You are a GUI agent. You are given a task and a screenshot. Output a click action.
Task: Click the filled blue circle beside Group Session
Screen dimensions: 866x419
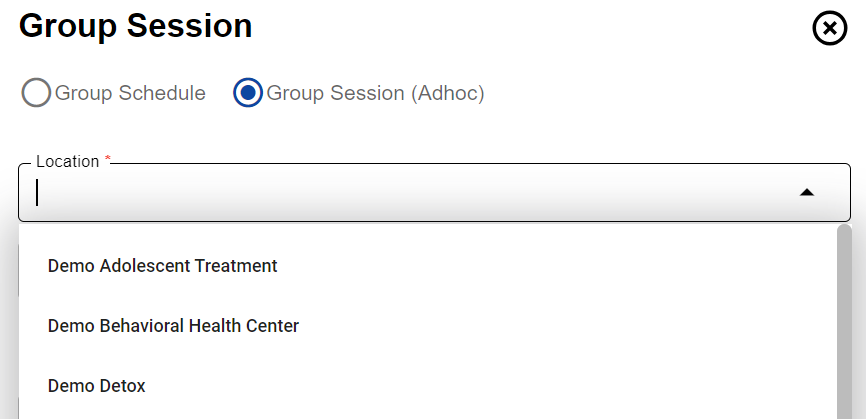pos(247,93)
